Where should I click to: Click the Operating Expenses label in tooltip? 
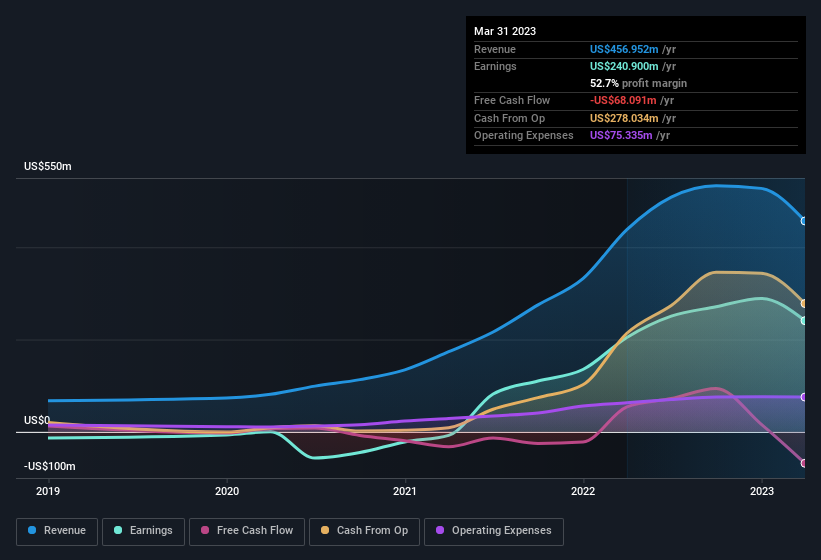(524, 135)
